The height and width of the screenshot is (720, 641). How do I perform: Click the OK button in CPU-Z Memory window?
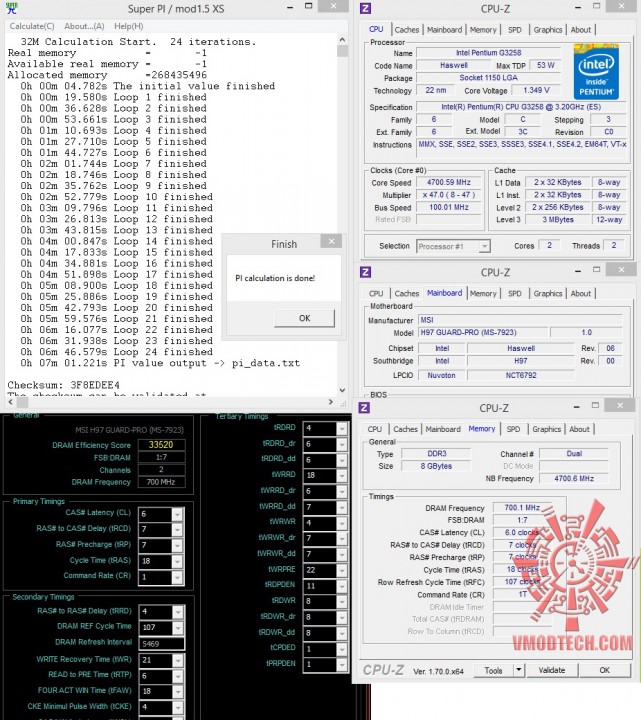pyautogui.click(x=605, y=670)
